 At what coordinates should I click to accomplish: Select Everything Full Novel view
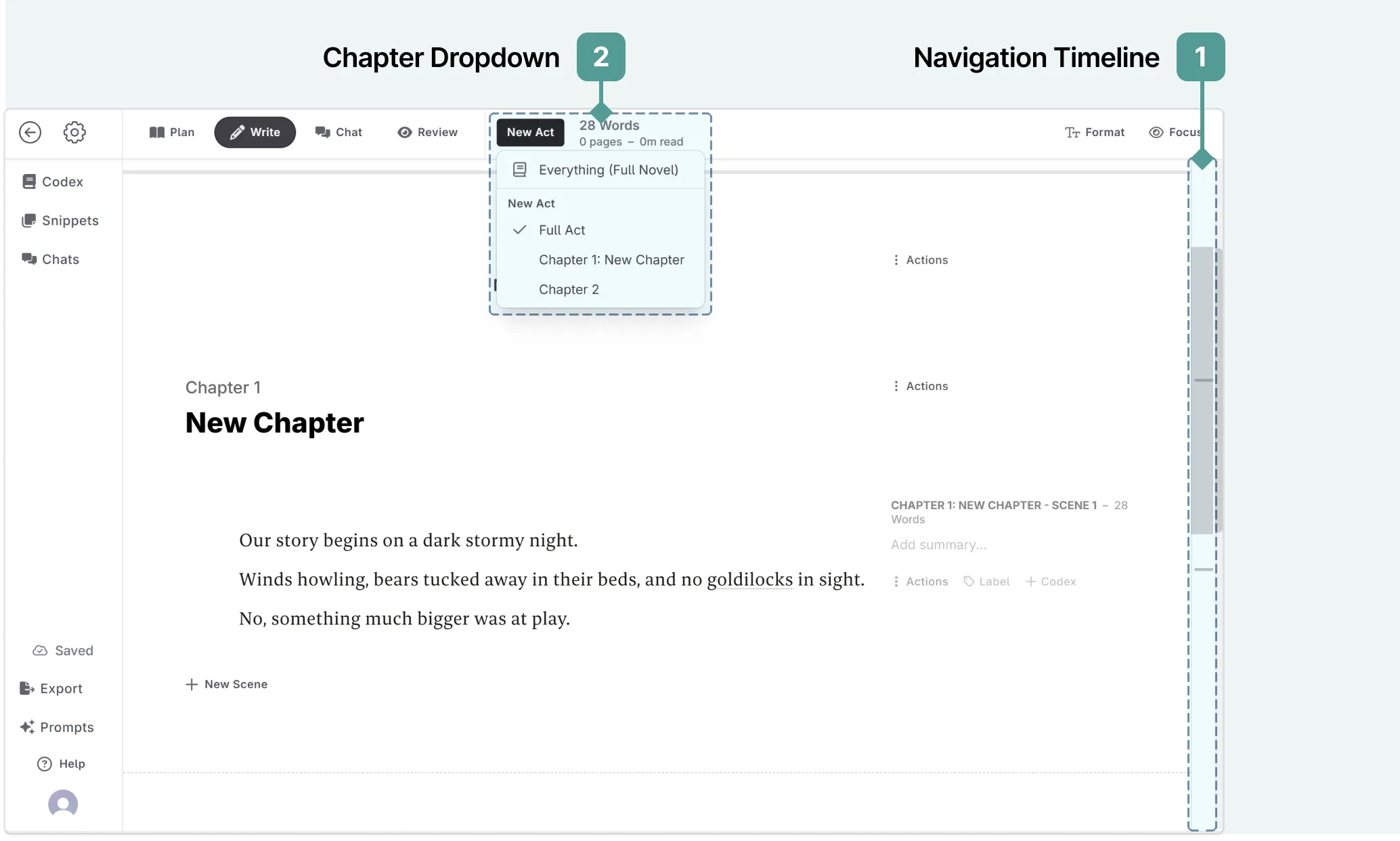(x=608, y=169)
